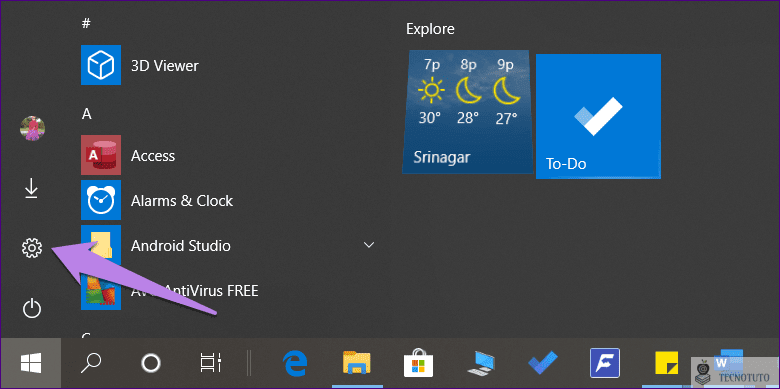Open Microsoft Store from taskbar
Image resolution: width=780 pixels, height=389 pixels.
click(418, 363)
